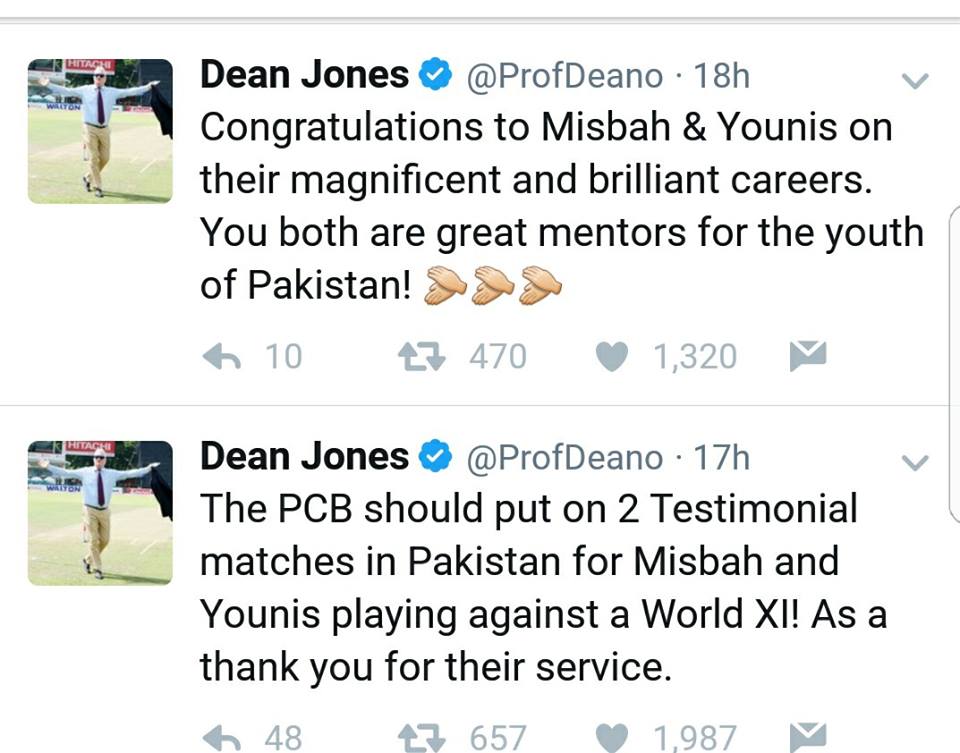
Task: Like the congratulations tweet
Action: point(611,356)
